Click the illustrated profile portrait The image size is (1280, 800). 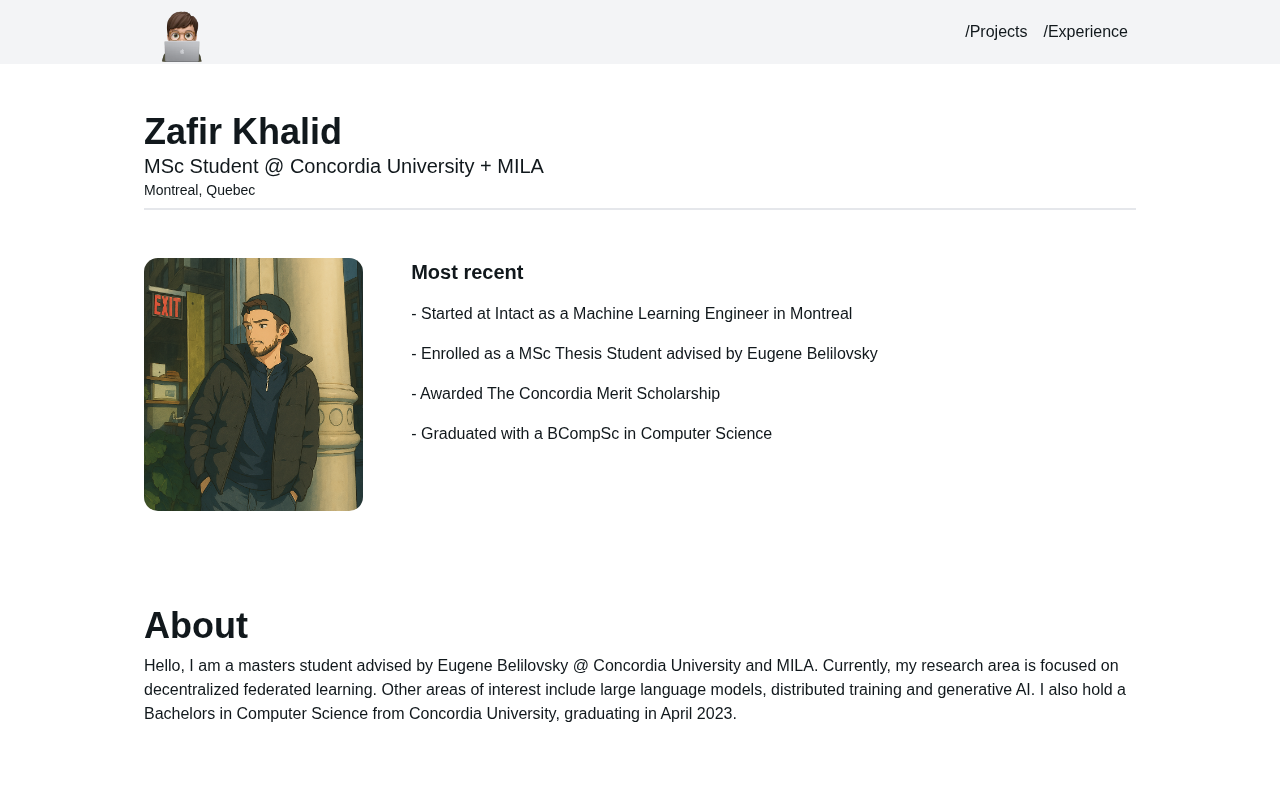pos(253,384)
